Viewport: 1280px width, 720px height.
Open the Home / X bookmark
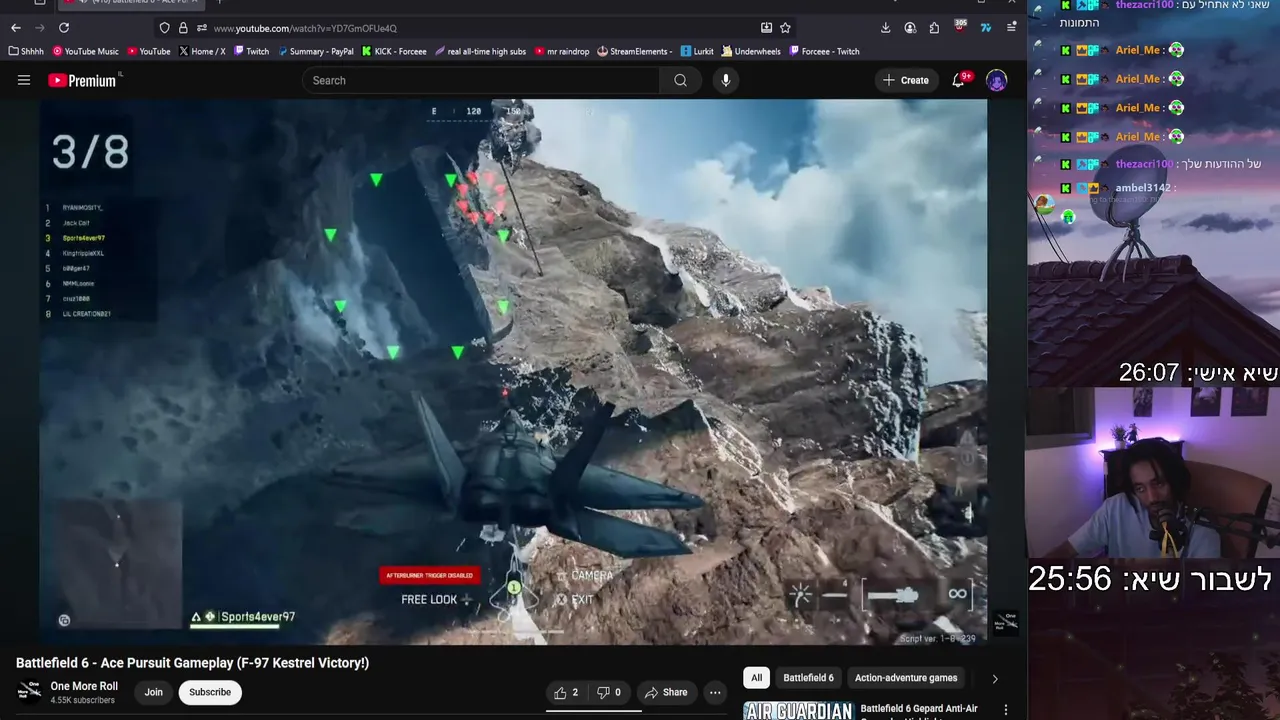tap(203, 51)
